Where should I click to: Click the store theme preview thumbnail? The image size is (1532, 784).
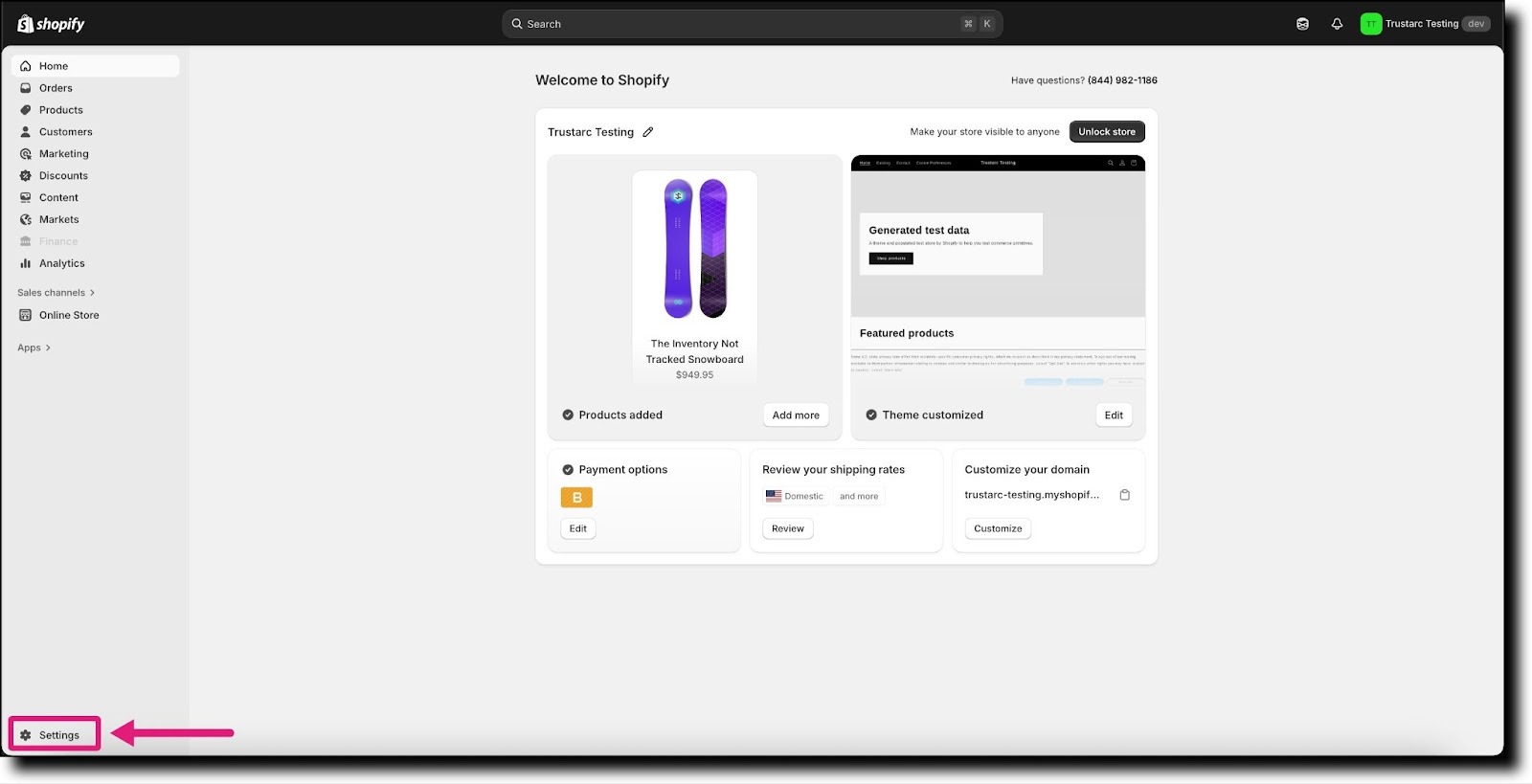[998, 270]
